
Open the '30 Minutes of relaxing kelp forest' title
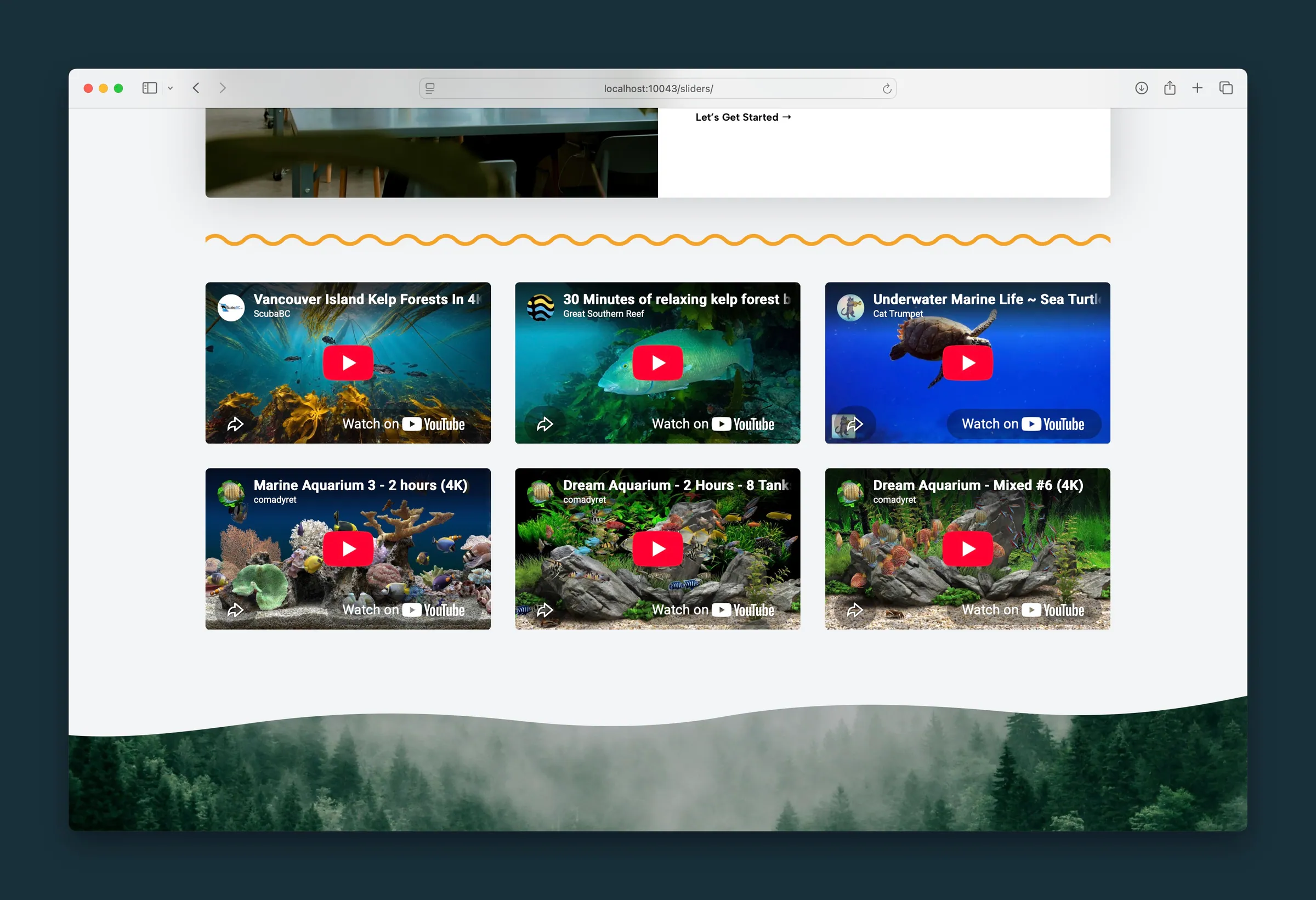677,299
